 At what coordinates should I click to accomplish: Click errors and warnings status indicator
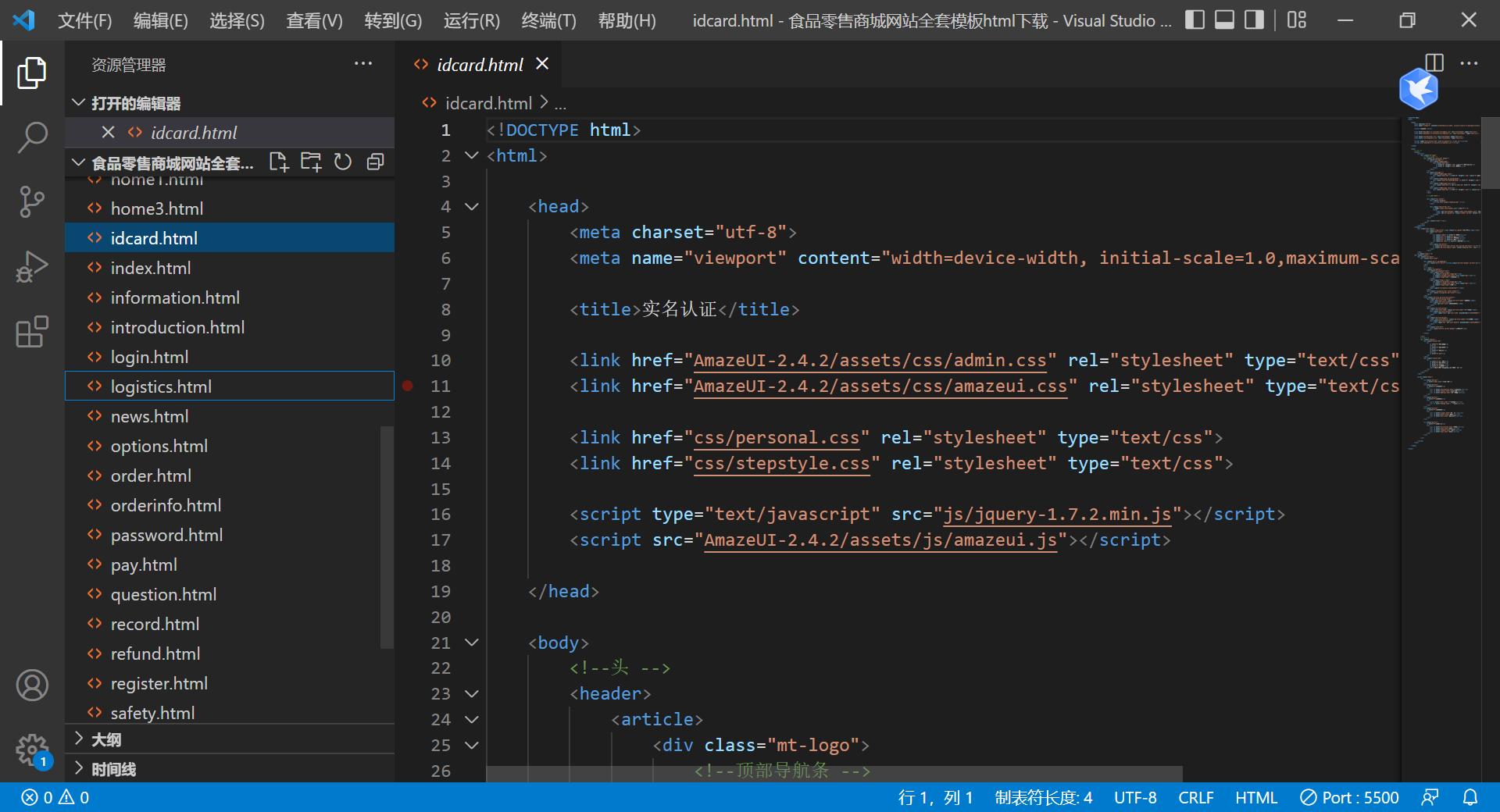(55, 797)
